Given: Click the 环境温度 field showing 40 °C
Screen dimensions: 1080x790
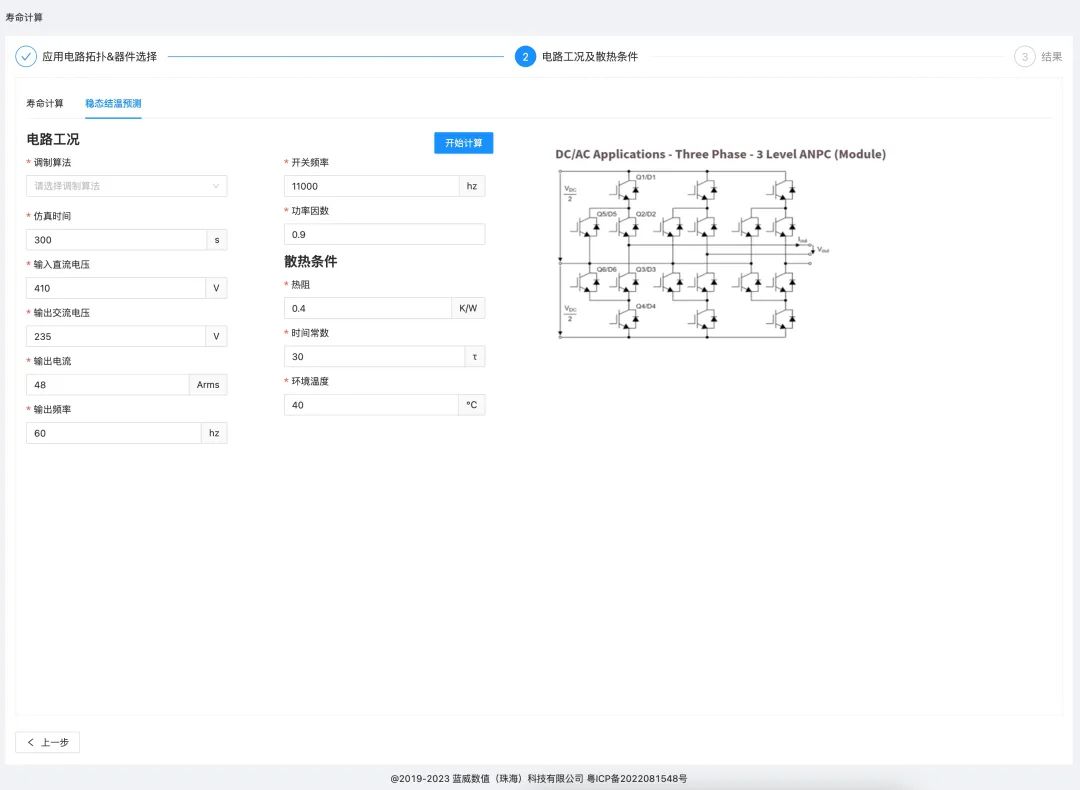Looking at the screenshot, I should pos(370,404).
